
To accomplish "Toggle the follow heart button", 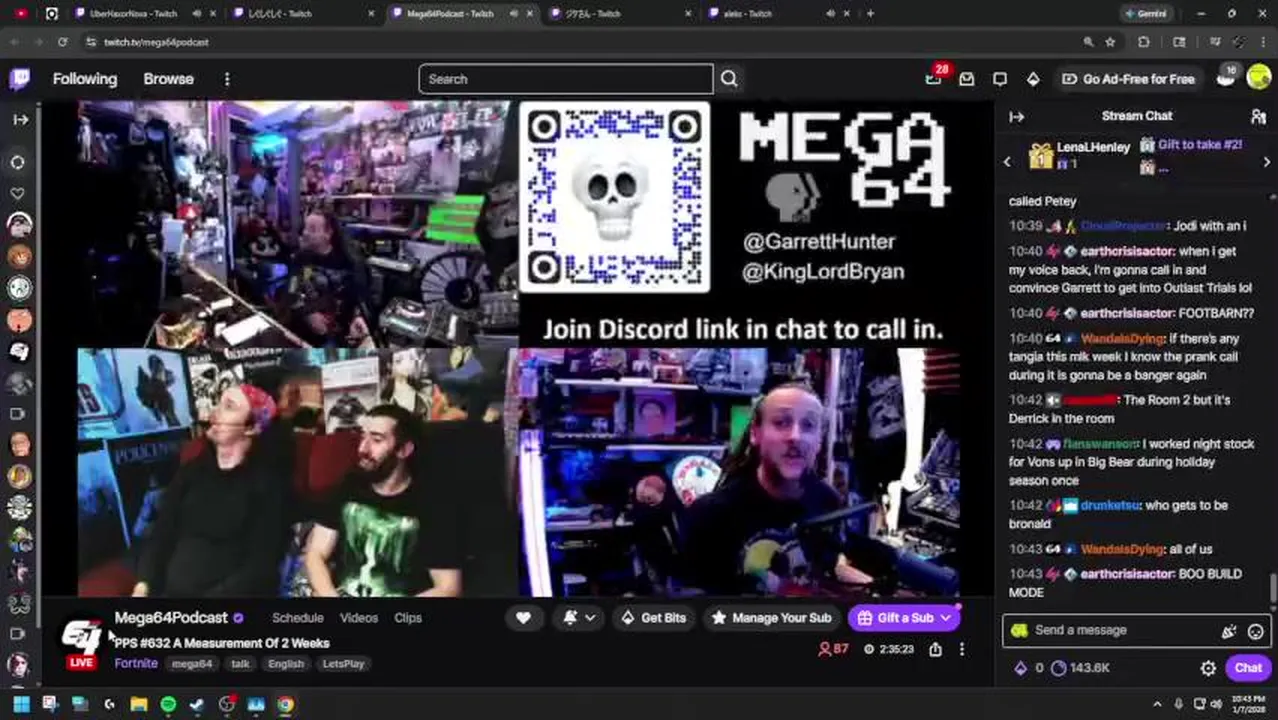I will (523, 618).
